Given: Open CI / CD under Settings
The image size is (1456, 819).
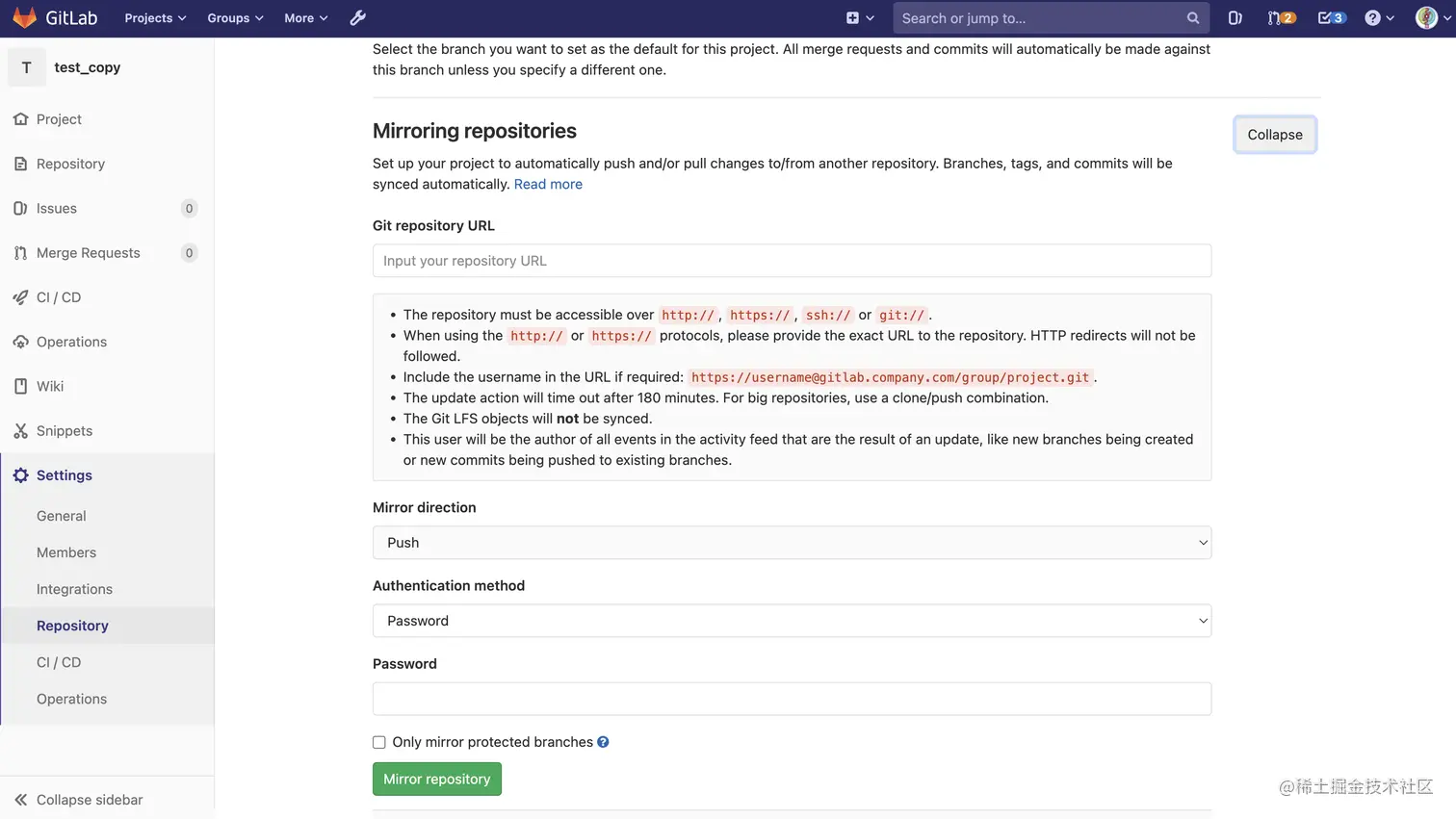Looking at the screenshot, I should (59, 662).
